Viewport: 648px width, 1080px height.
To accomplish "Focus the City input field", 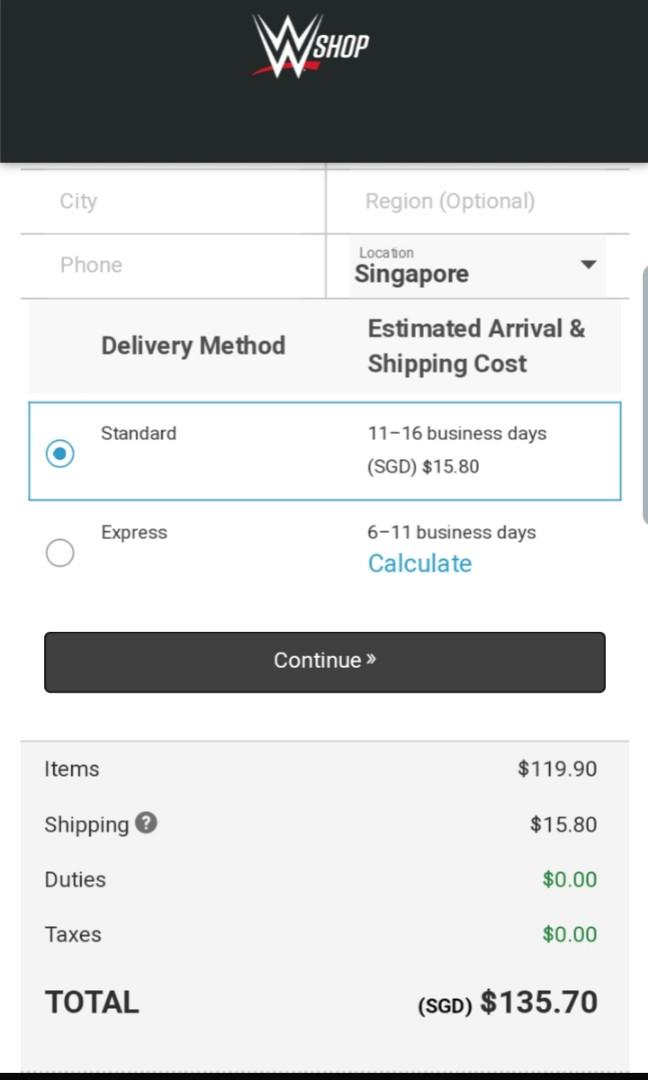I will [173, 201].
